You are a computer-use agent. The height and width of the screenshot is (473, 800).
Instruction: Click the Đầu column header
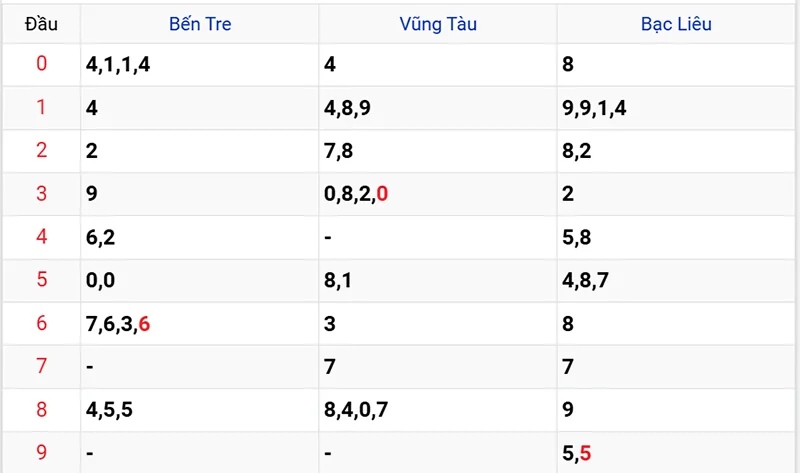click(x=41, y=24)
